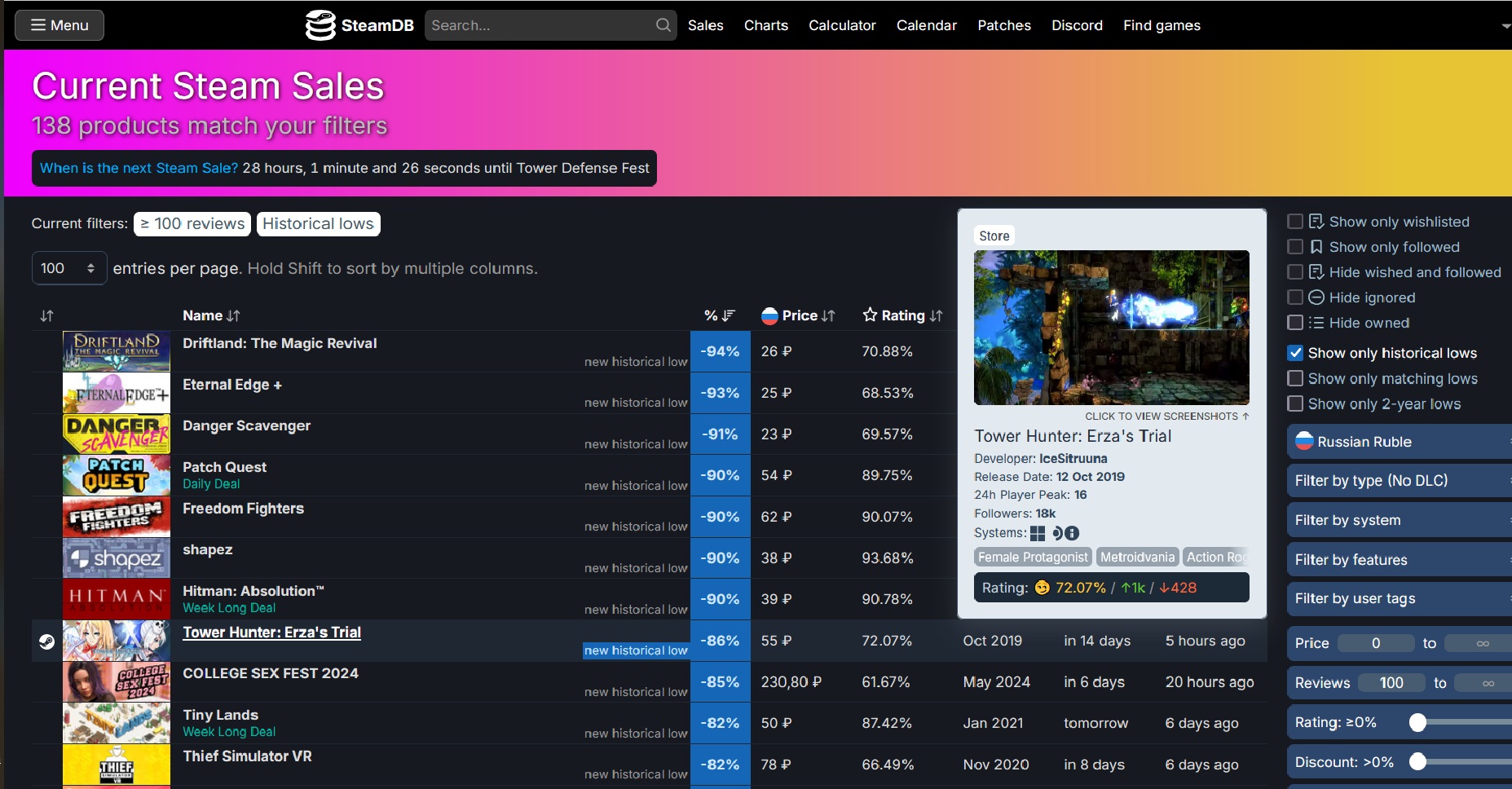Select the Female Protagonist tag
1512x789 pixels.
tap(1033, 558)
